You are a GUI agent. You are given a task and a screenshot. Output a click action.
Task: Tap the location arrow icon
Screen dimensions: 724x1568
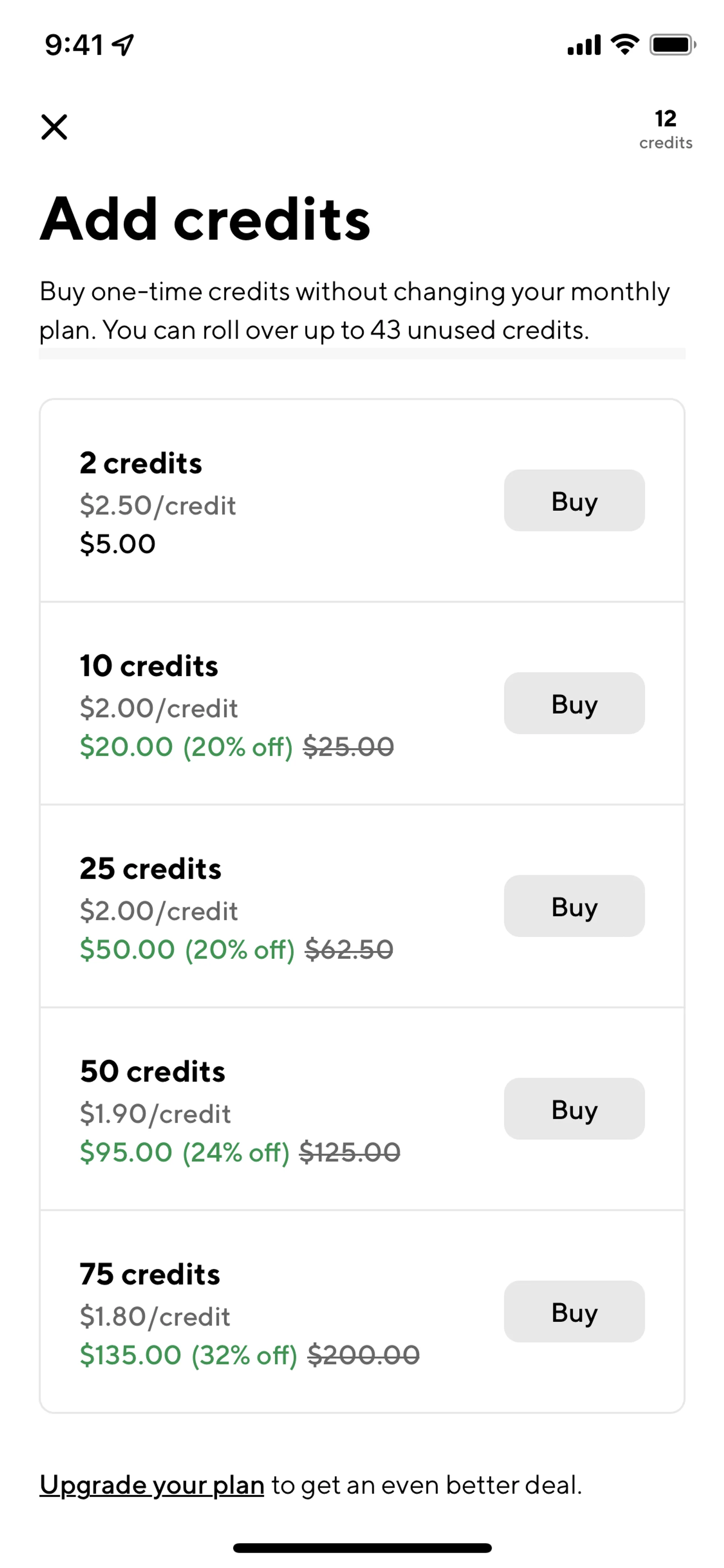[124, 45]
